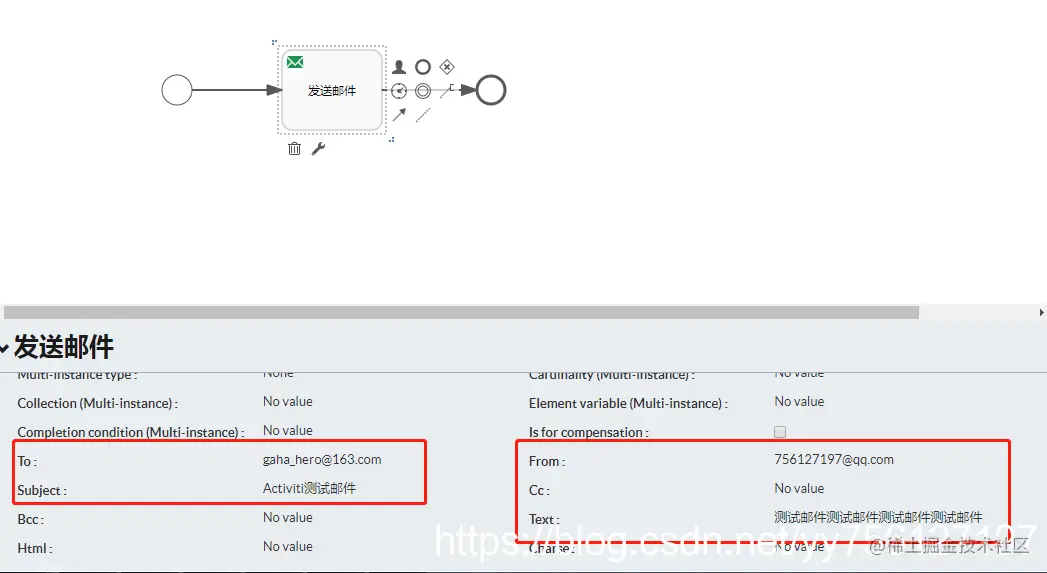Click the 发送邮件 panel title
This screenshot has height=573, width=1047.
(64, 347)
